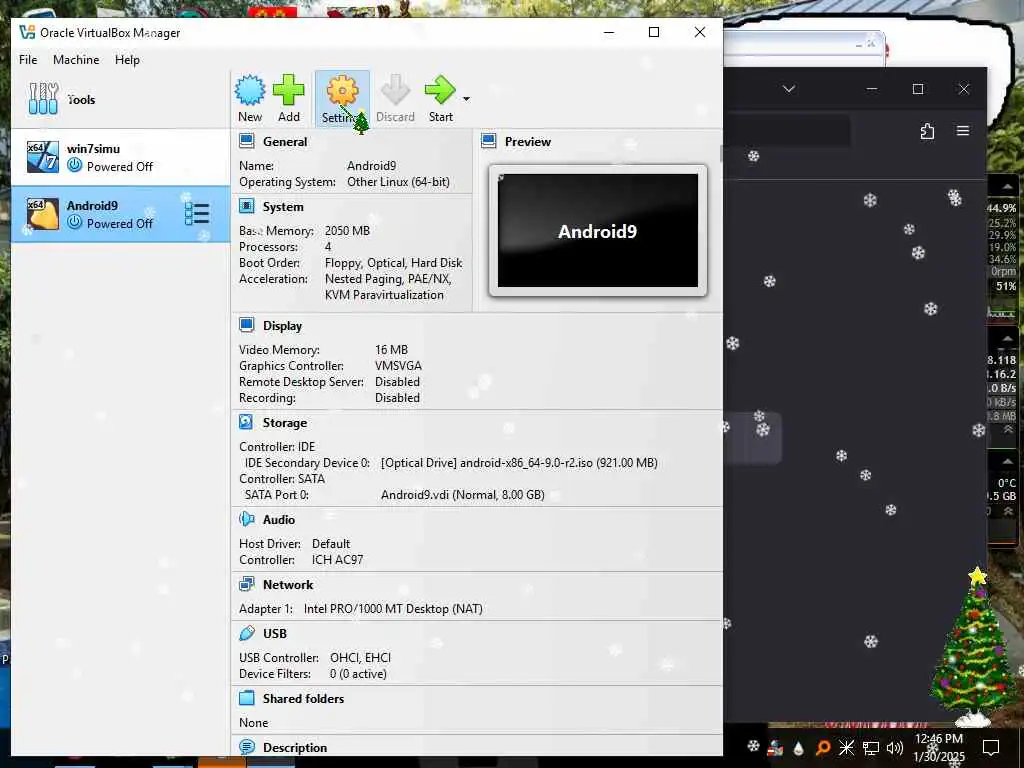Open the Start button dropdown arrow
Viewport: 1024px width, 768px height.
click(466, 99)
